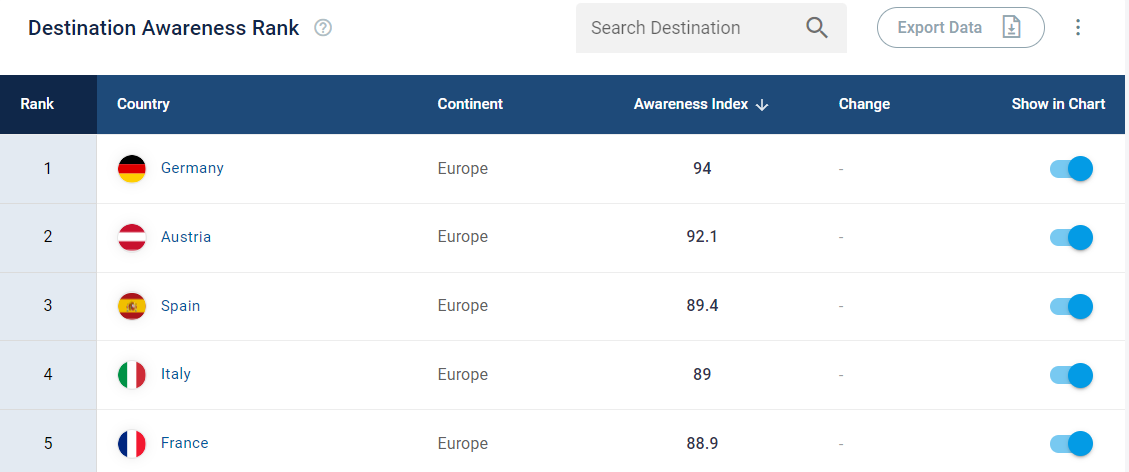The width and height of the screenshot is (1129, 472).
Task: Toggle off Germany's Show in Chart switch
Action: [x=1071, y=168]
